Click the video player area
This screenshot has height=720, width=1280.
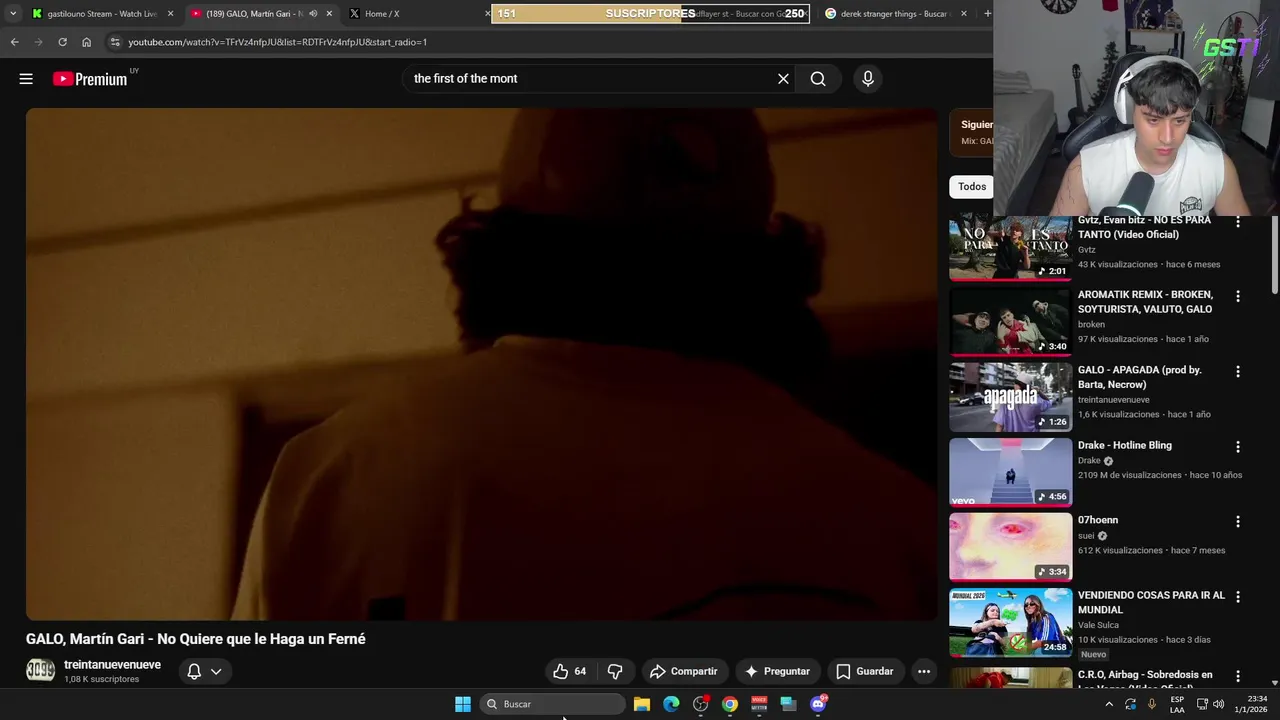click(482, 364)
